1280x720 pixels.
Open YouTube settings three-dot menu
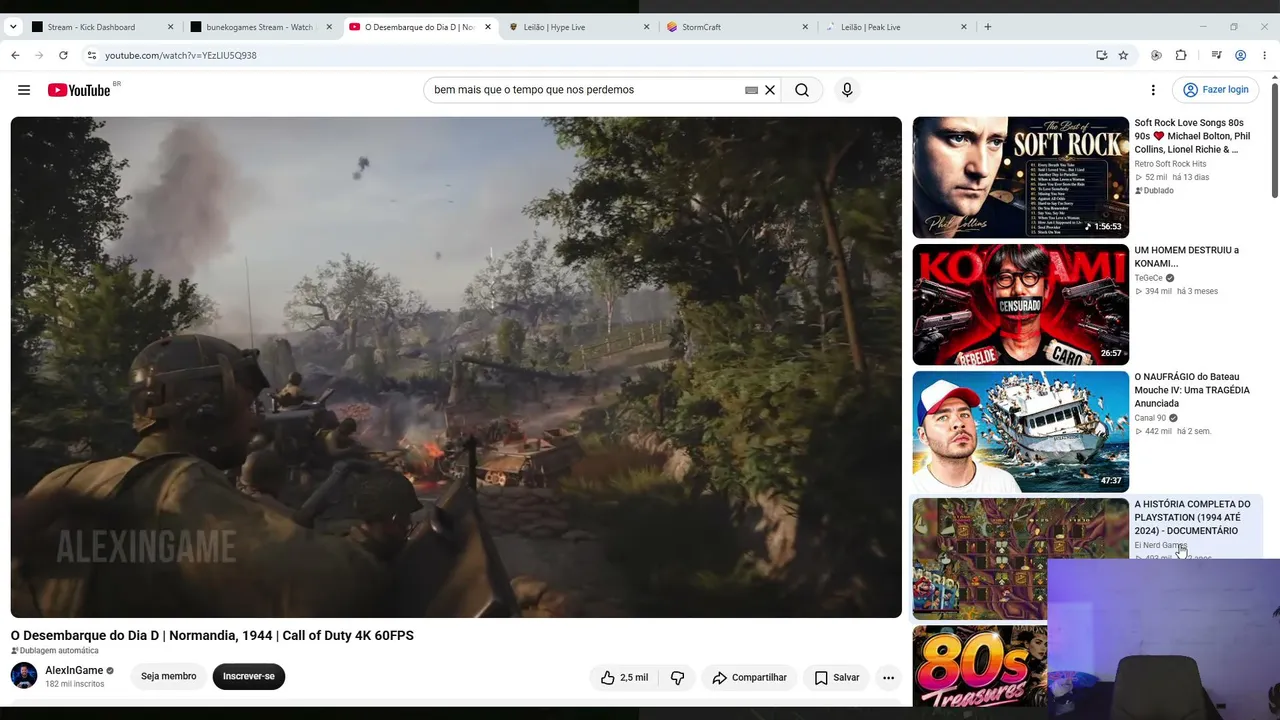pos(1153,90)
